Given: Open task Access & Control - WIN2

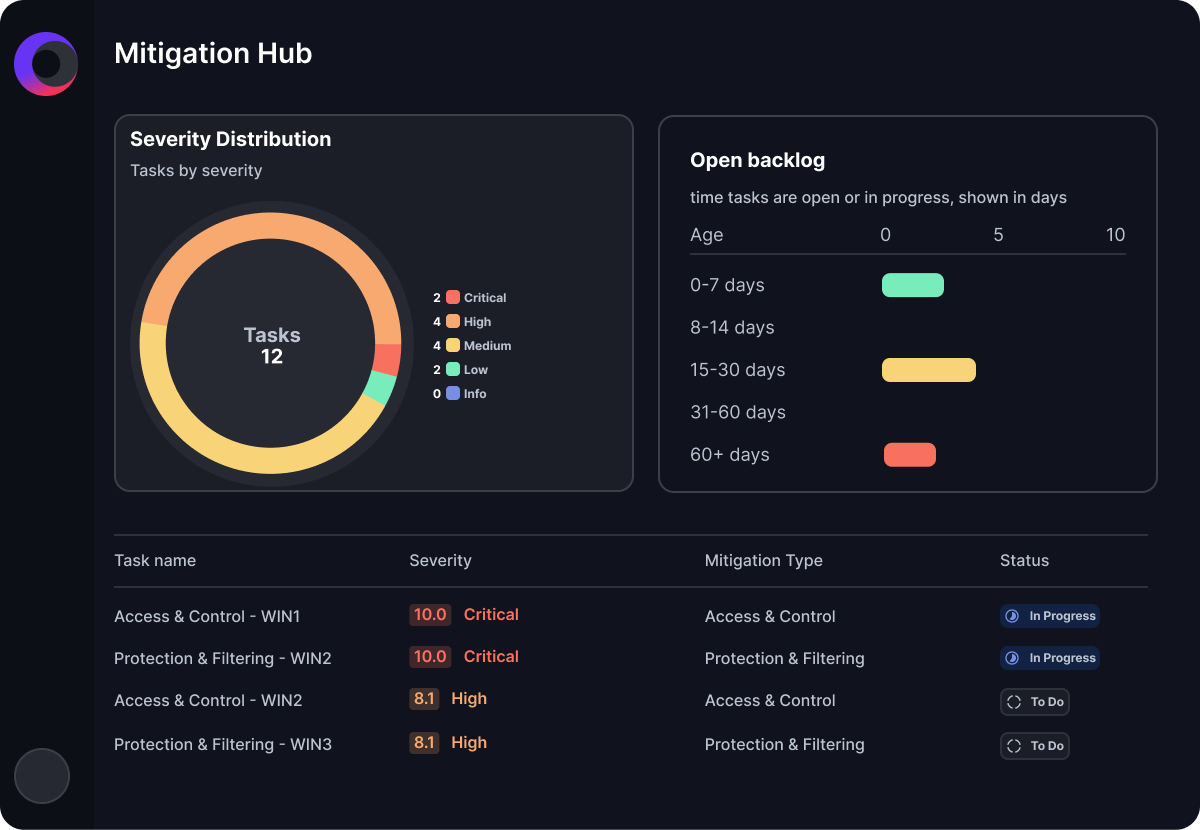Looking at the screenshot, I should (x=208, y=700).
